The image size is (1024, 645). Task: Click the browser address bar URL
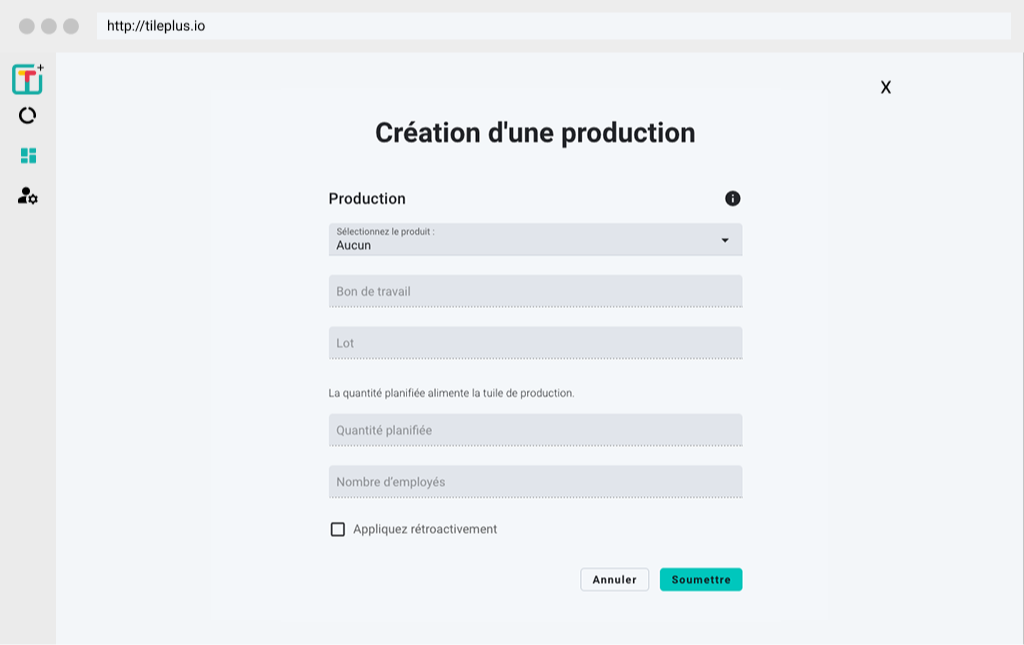click(156, 26)
